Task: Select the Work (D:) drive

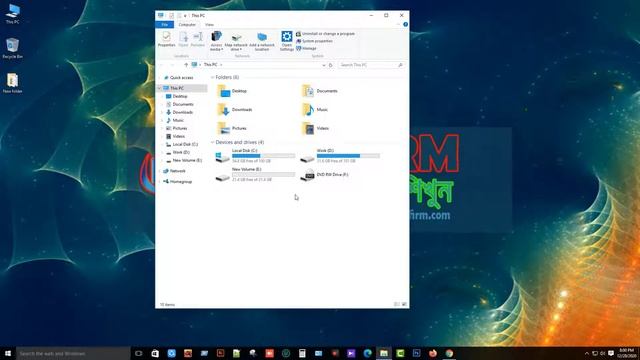Action: point(340,156)
